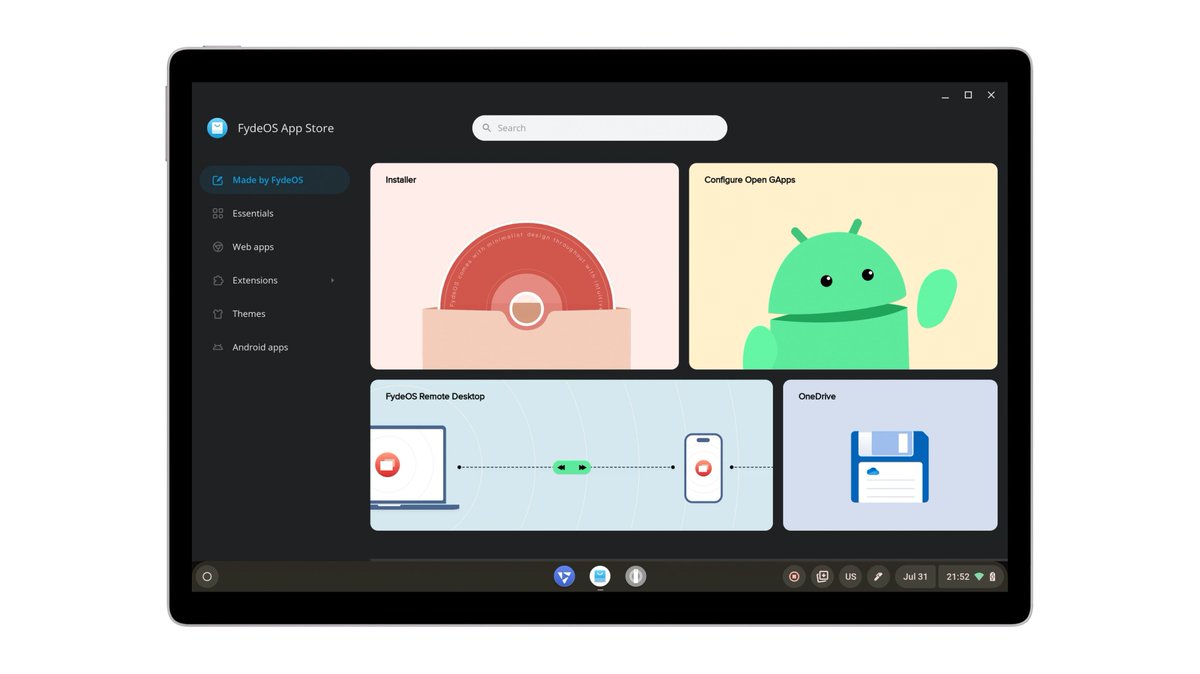Open the Extensions category
The width and height of the screenshot is (1200, 674).
(274, 280)
